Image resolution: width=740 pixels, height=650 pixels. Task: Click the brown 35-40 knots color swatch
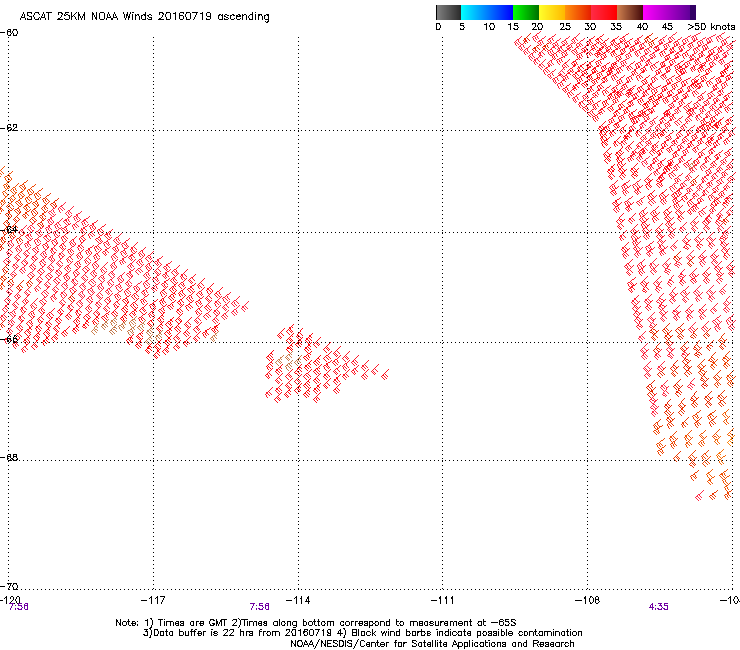[630, 12]
